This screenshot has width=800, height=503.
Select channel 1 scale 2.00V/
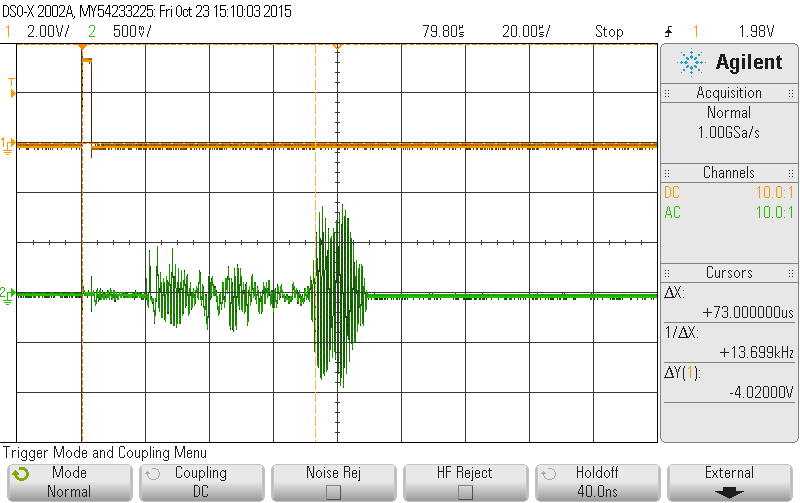tap(48, 32)
